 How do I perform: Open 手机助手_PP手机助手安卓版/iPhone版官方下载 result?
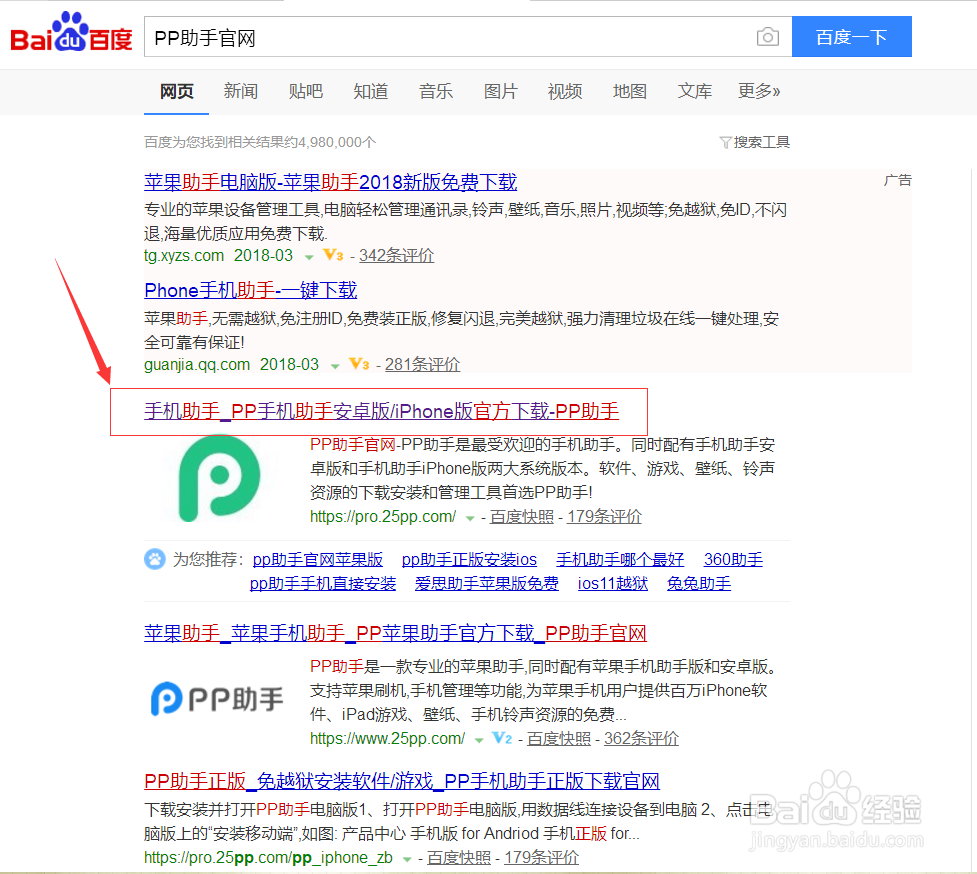pos(381,412)
